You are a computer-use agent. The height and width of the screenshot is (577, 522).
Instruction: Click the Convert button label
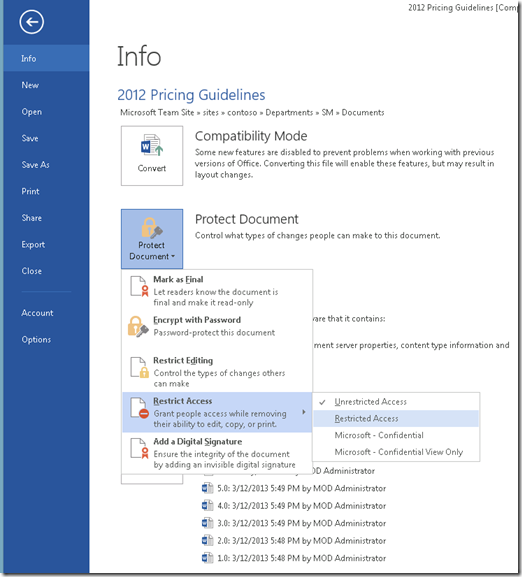pyautogui.click(x=152, y=168)
